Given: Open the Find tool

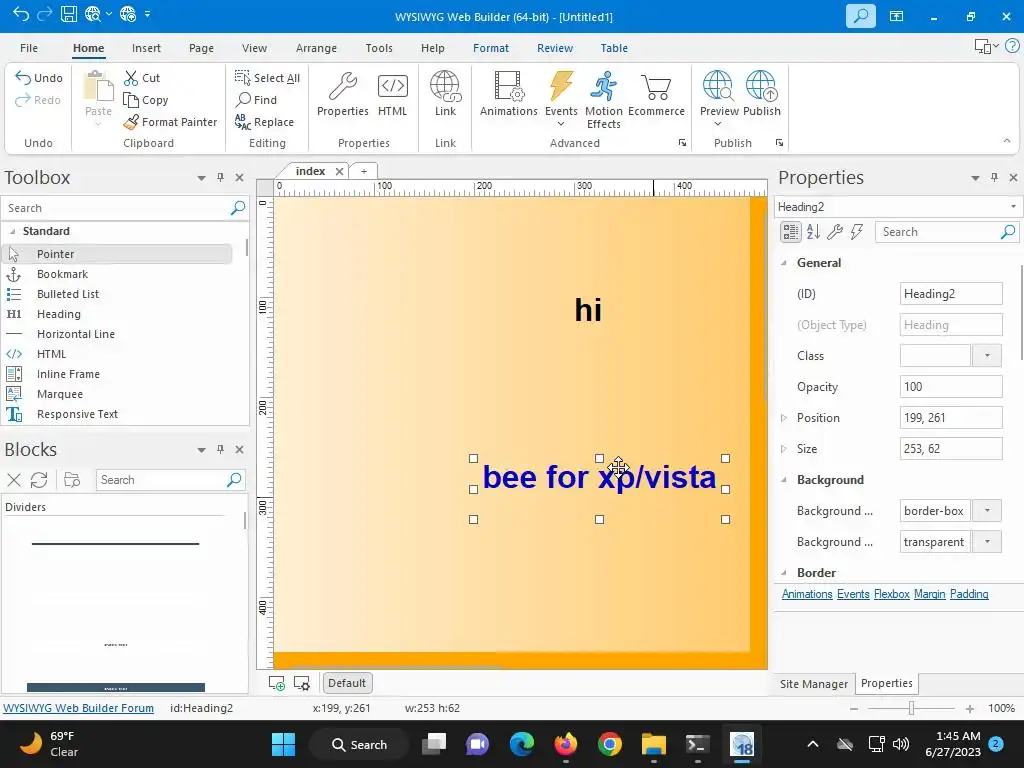Looking at the screenshot, I should pos(256,100).
